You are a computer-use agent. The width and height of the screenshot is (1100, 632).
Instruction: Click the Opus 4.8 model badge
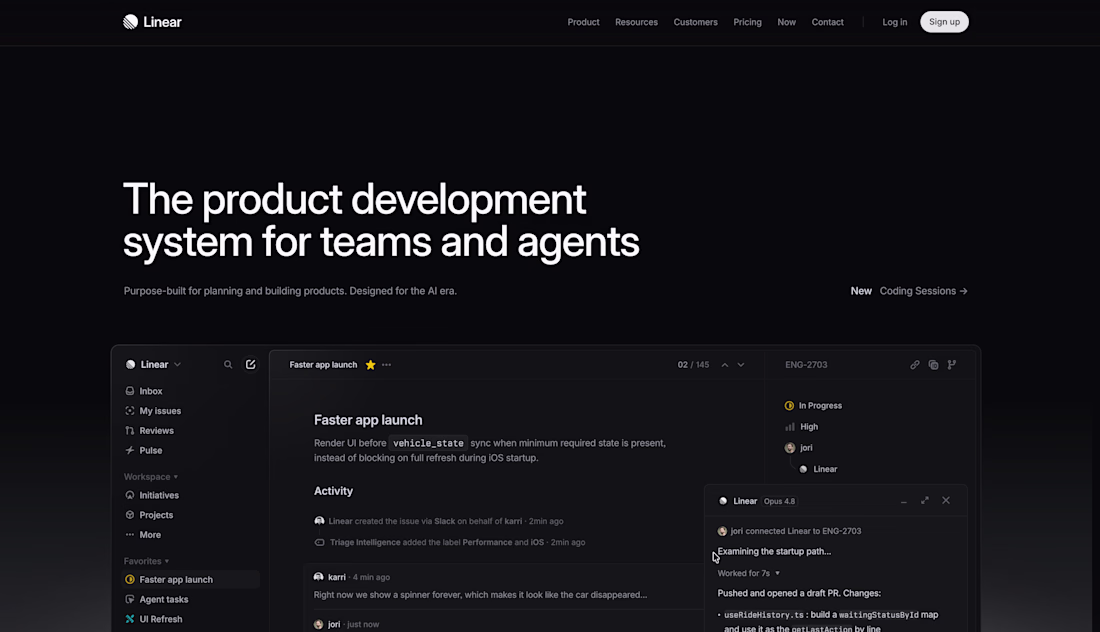(779, 502)
